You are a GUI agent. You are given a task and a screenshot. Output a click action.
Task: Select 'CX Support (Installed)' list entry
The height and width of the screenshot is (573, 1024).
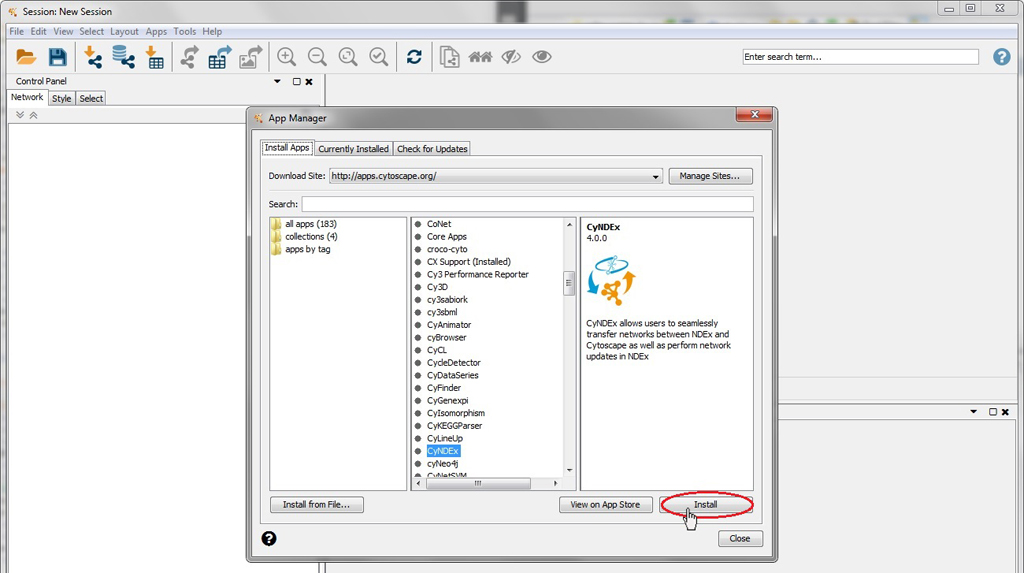pos(468,261)
